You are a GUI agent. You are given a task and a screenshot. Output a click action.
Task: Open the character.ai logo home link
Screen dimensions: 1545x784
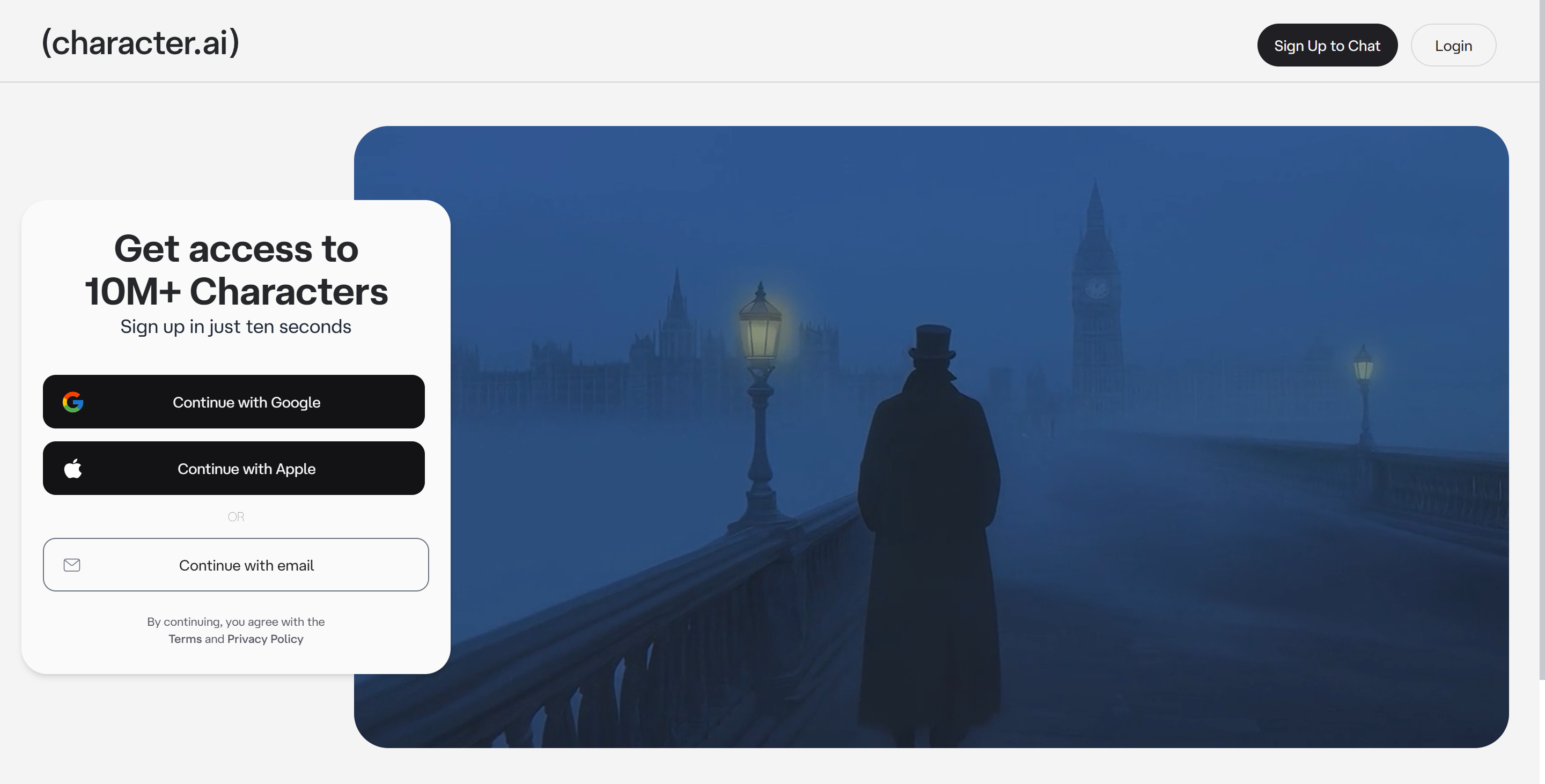click(x=141, y=42)
